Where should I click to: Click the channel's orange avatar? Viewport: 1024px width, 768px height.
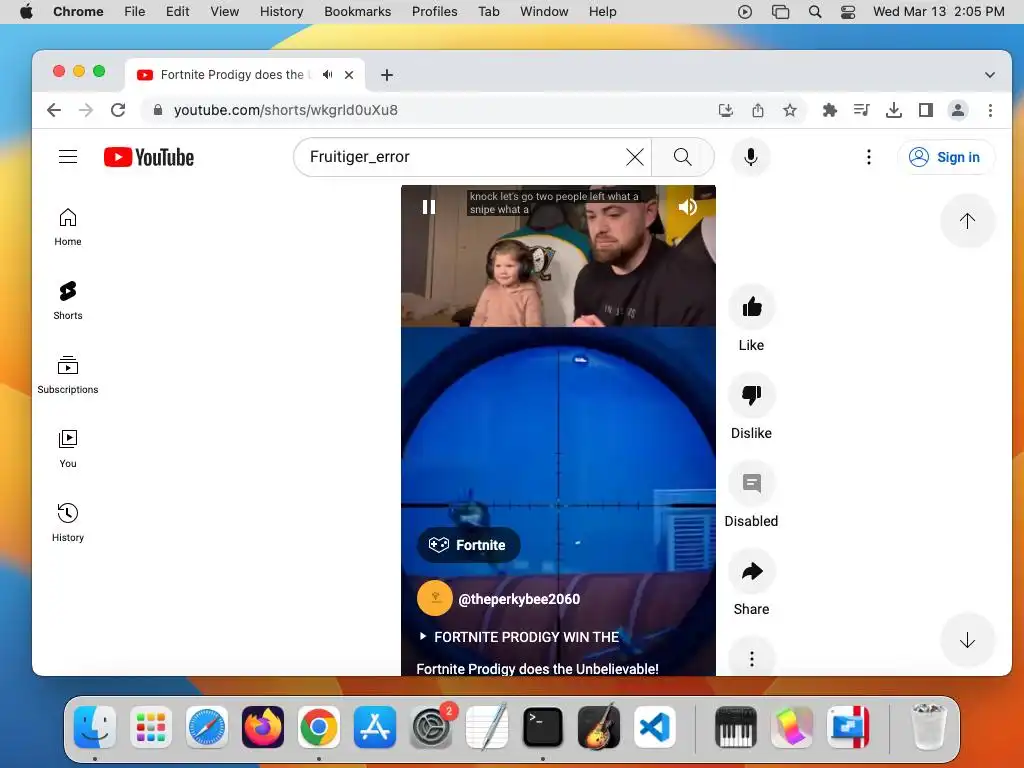pyautogui.click(x=435, y=598)
